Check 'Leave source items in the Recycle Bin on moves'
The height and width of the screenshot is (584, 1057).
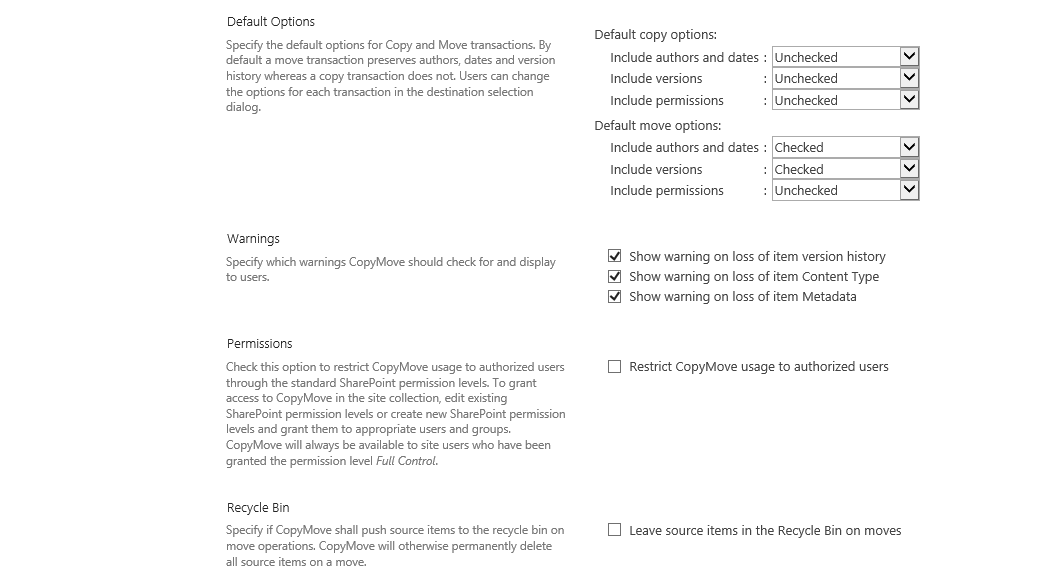point(614,530)
